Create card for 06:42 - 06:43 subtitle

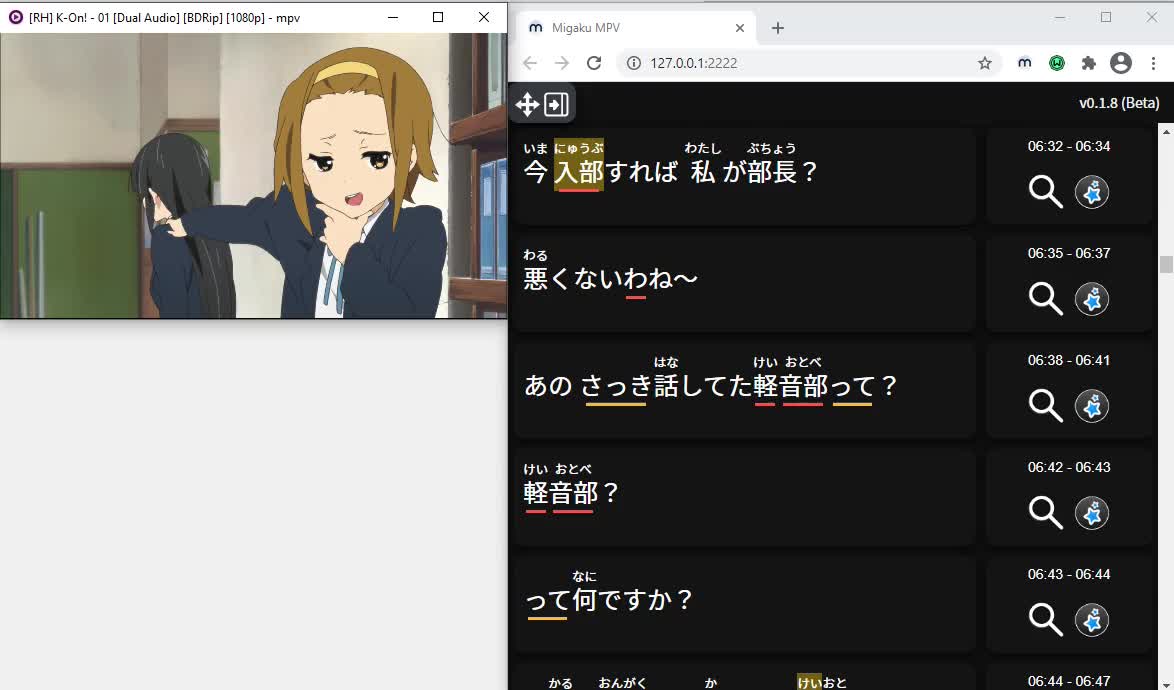(1092, 513)
